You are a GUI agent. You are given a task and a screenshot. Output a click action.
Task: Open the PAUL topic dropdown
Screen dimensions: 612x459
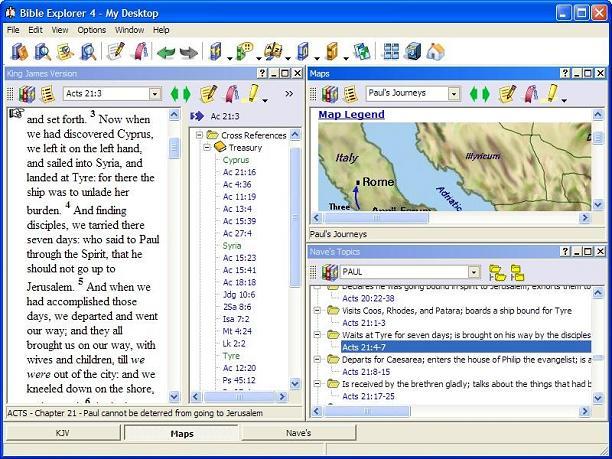473,272
